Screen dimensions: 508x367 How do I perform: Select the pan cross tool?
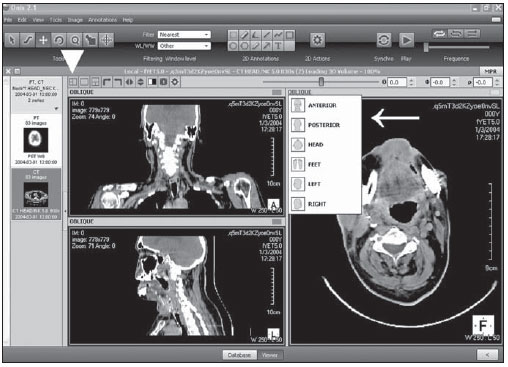tap(43, 40)
